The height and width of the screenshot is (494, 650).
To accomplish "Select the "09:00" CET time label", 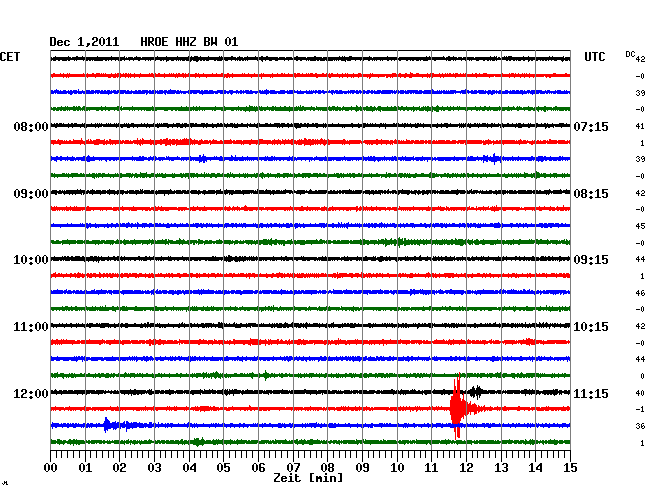I will (31, 194).
